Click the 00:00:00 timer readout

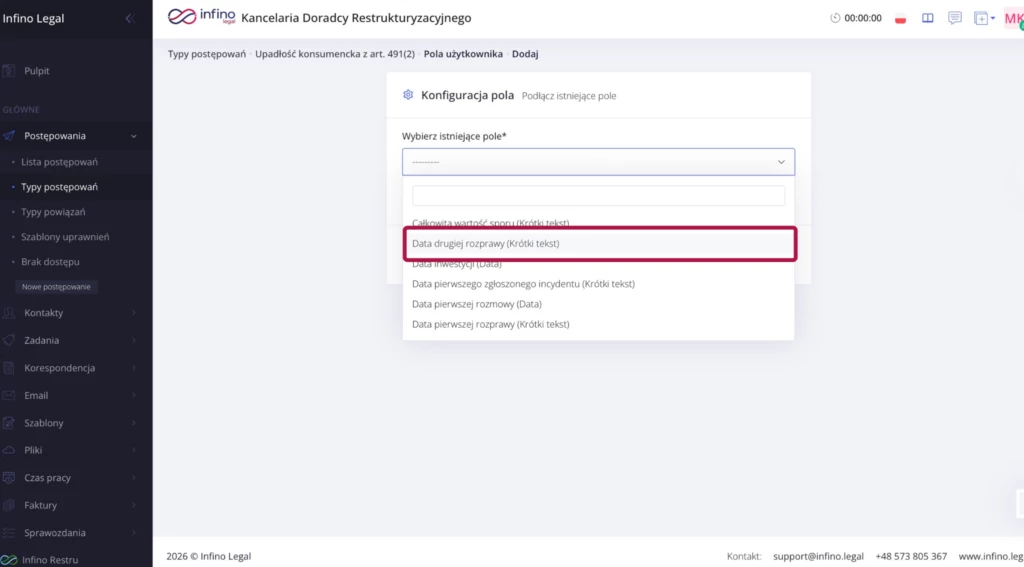click(x=863, y=18)
